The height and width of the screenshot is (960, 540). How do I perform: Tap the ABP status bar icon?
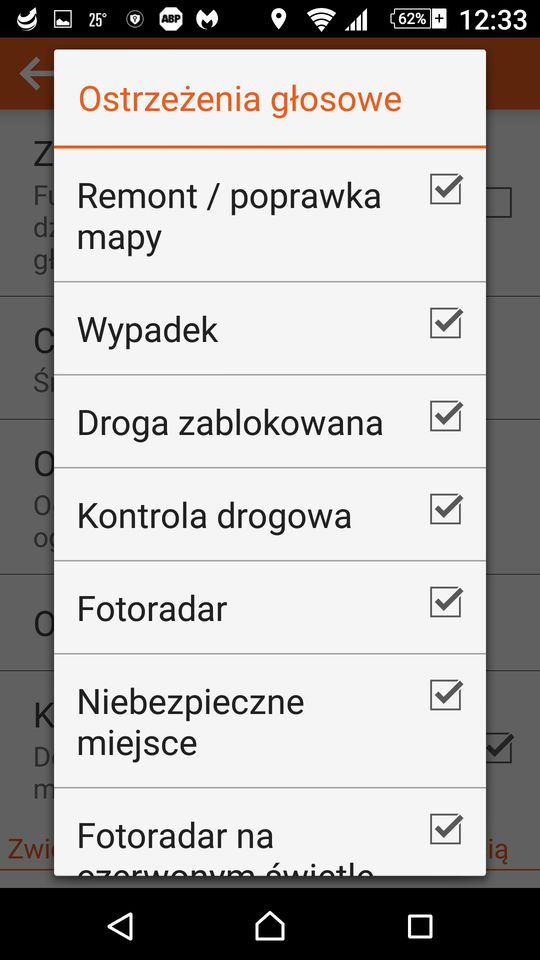(171, 20)
